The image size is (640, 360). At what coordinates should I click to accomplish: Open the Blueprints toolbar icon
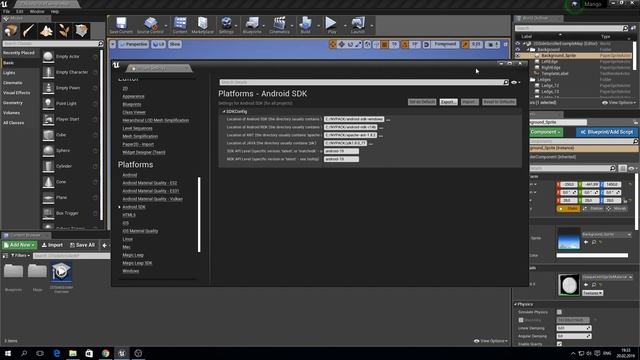[x=252, y=25]
